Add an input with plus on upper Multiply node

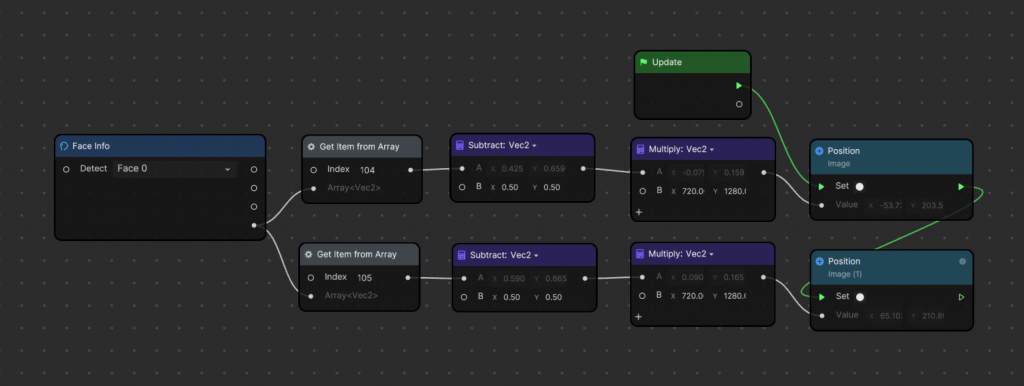pyautogui.click(x=639, y=212)
